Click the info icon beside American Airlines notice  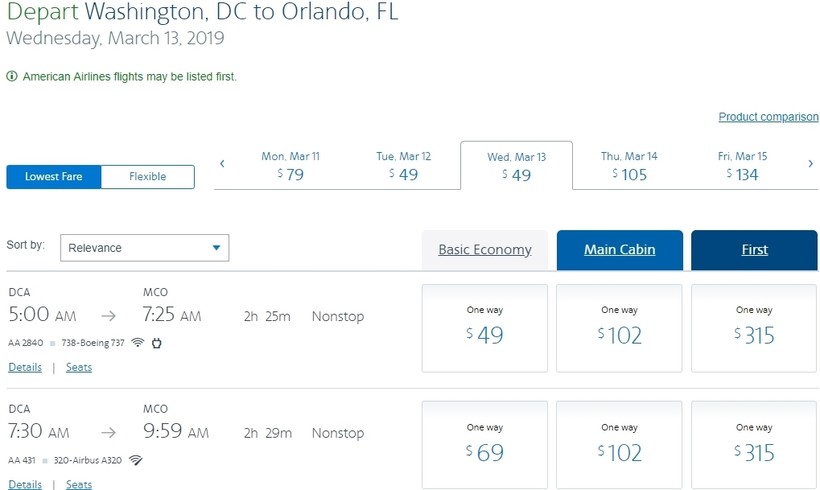[x=12, y=76]
